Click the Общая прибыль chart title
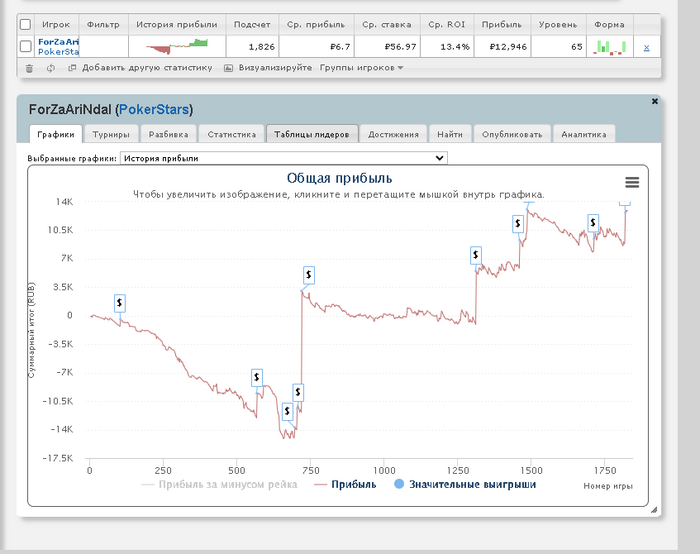The image size is (700, 554). point(339,178)
